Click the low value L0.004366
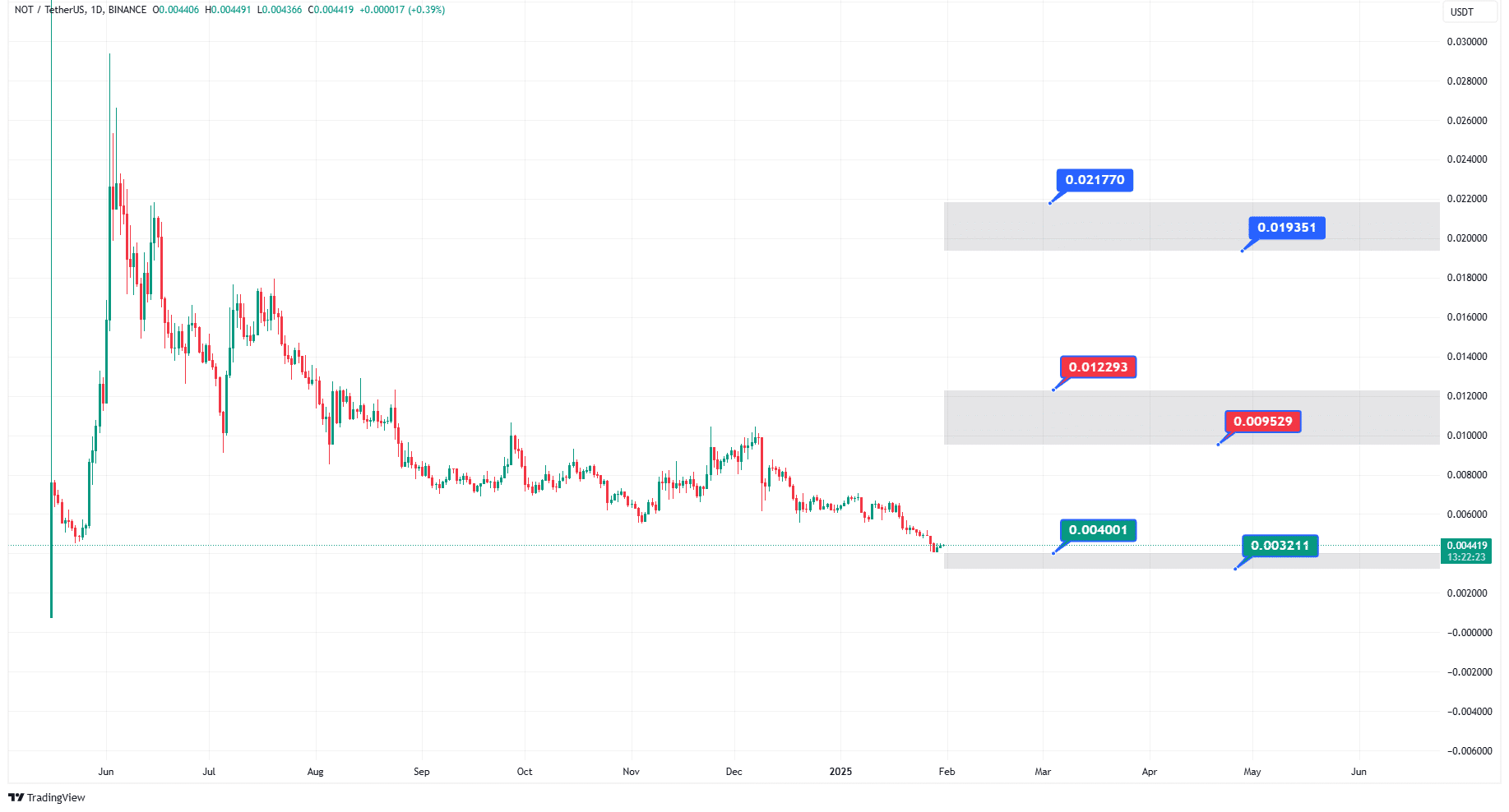This screenshot has width=1509, height=812. pos(280,10)
